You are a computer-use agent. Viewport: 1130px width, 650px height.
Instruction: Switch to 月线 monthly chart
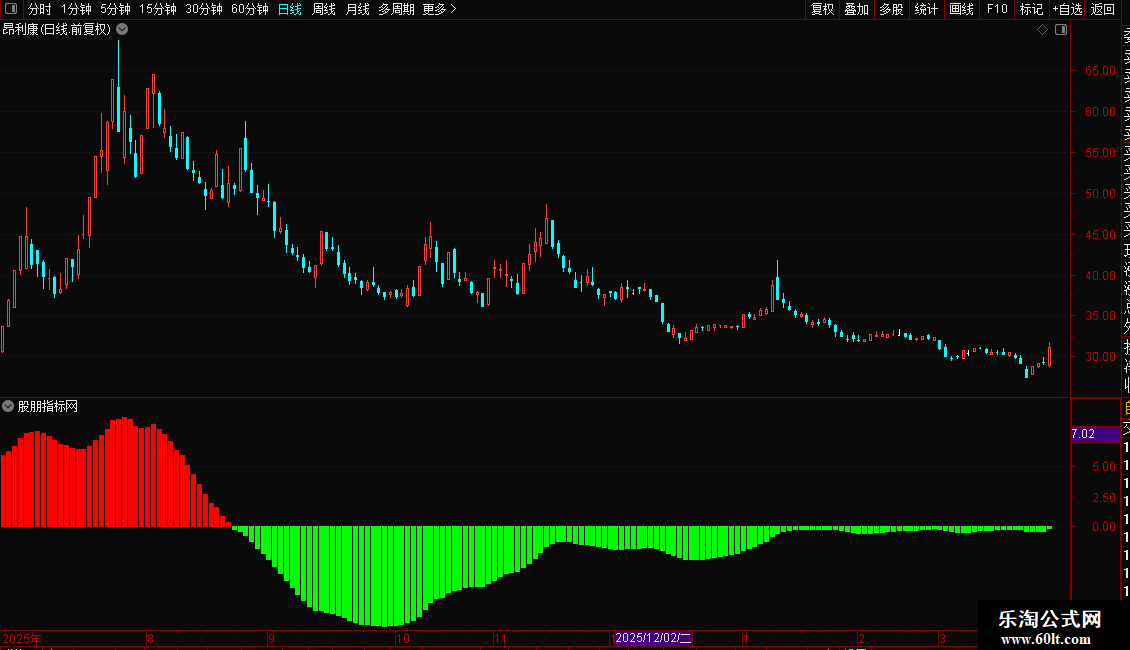[357, 9]
